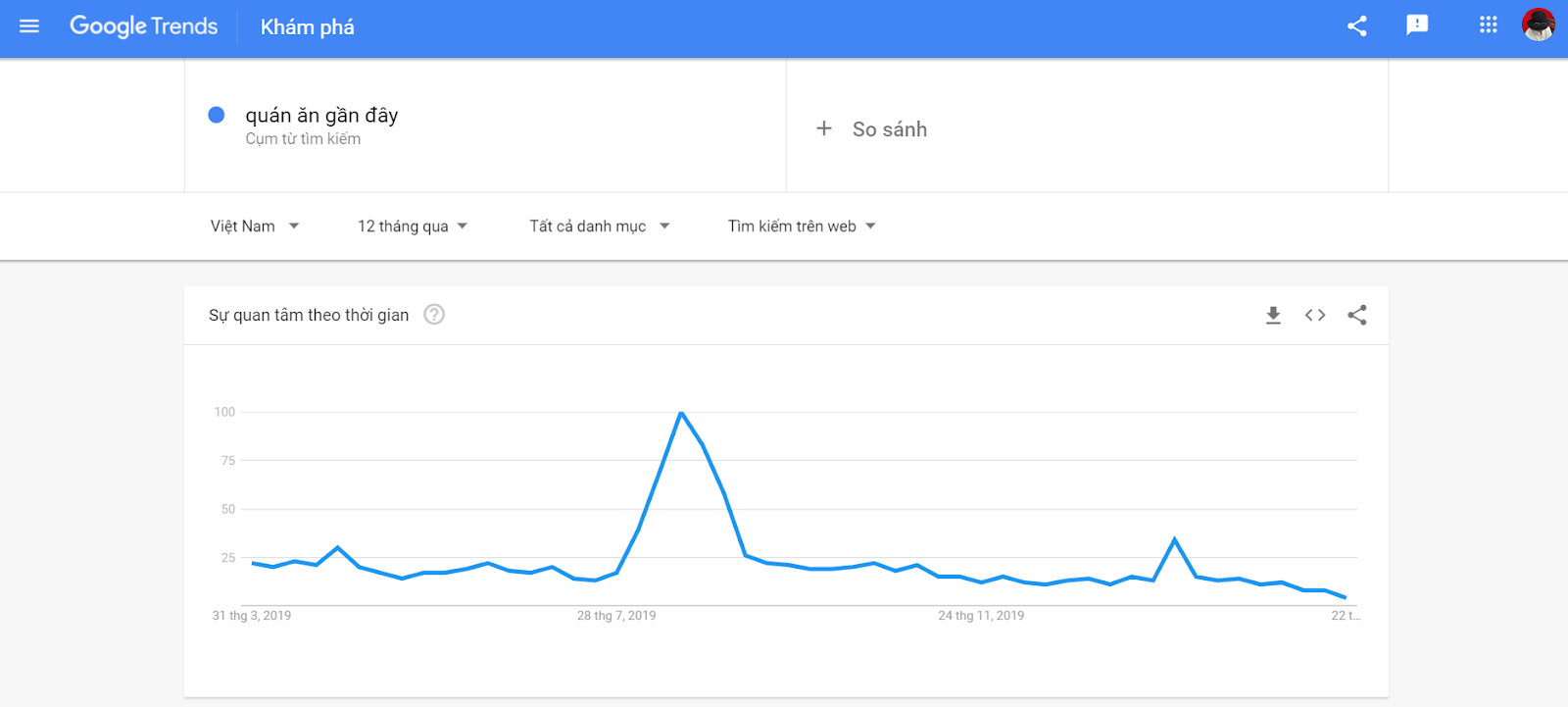Click the plus icon to add comparison
The height and width of the screenshot is (707, 1568).
824,128
